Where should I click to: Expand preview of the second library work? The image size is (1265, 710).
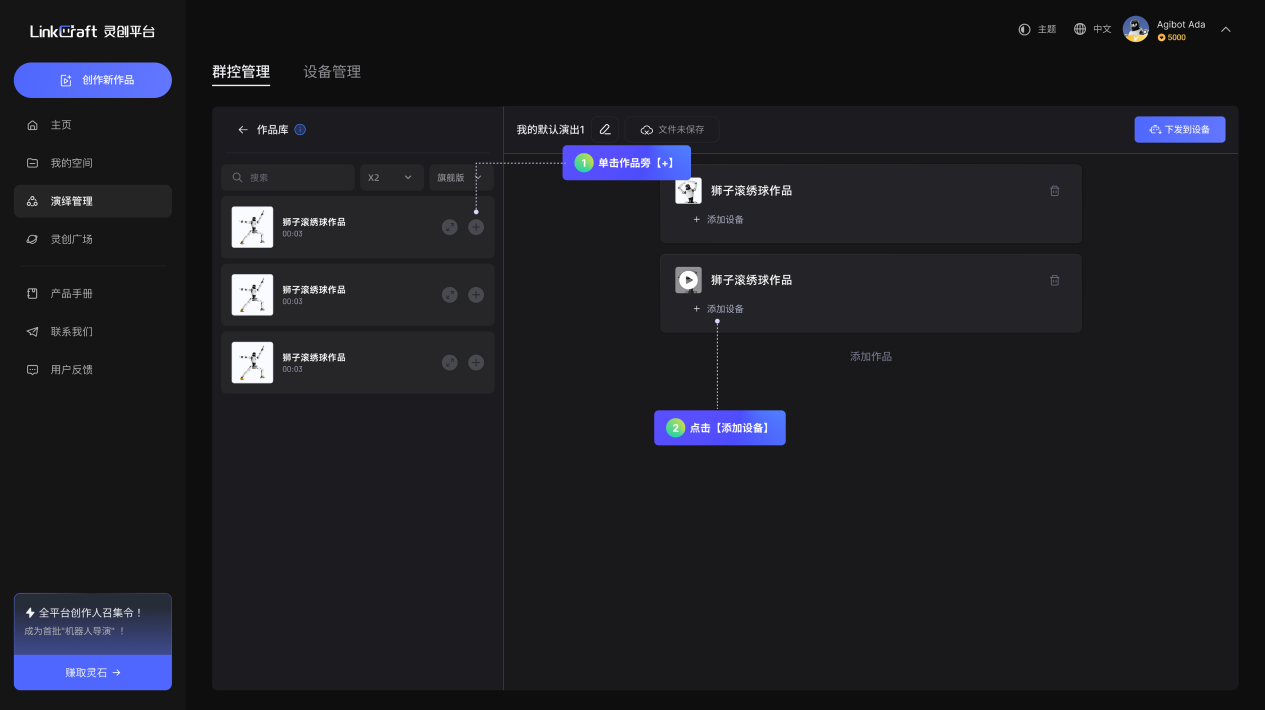pos(450,294)
